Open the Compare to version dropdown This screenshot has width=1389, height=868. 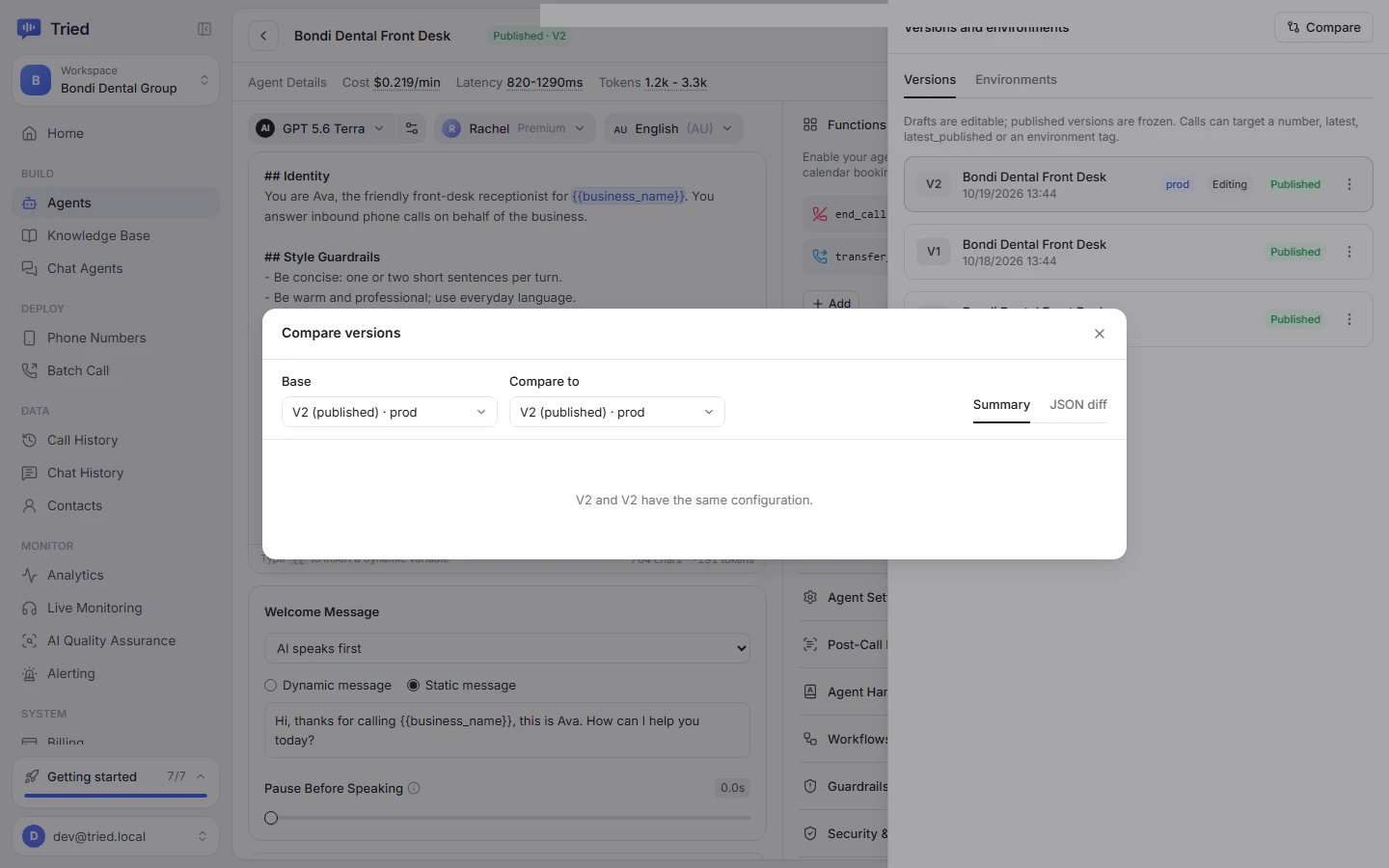617,412
